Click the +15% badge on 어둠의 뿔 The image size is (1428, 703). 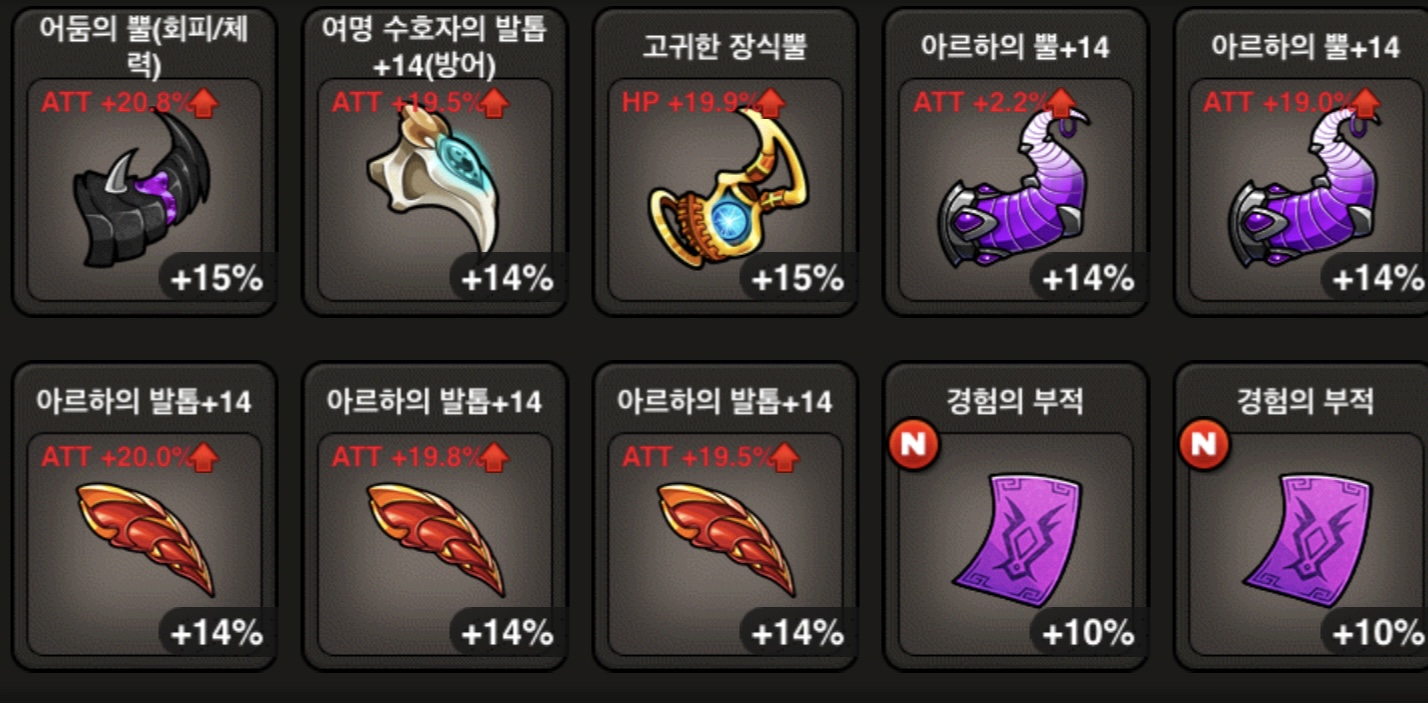pyautogui.click(x=217, y=279)
